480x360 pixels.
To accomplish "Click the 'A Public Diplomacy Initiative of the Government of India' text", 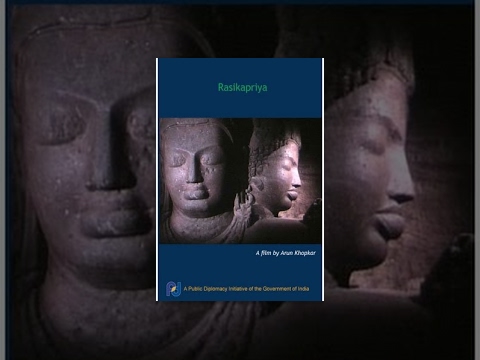I will pyautogui.click(x=246, y=289).
